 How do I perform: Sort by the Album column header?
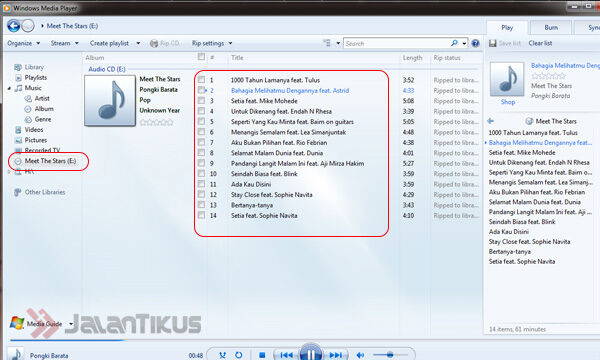click(x=95, y=58)
